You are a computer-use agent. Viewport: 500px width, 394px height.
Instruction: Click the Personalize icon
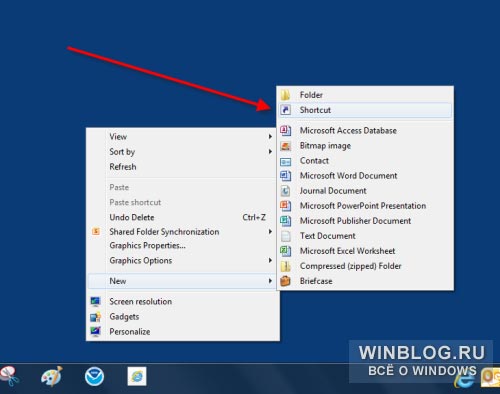click(x=95, y=331)
